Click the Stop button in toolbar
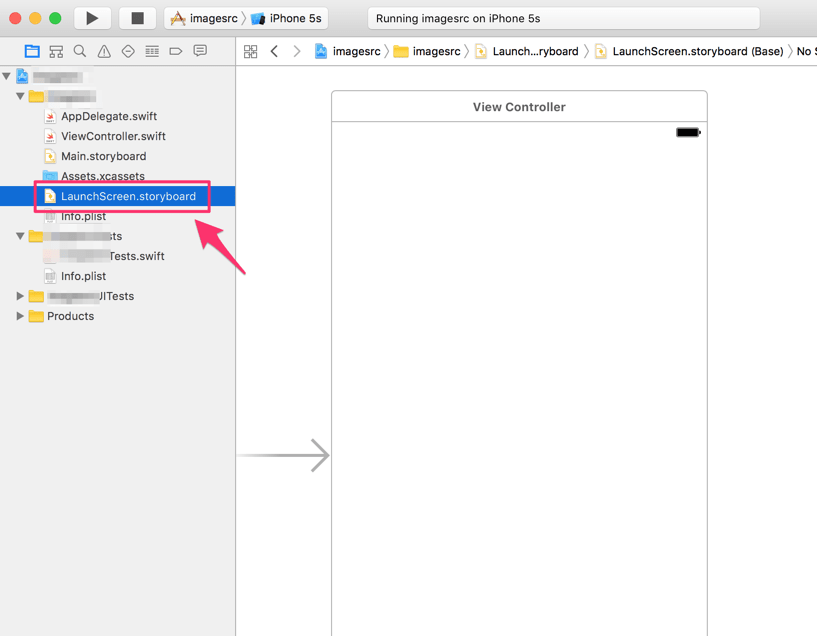817x636 pixels. coord(137,18)
